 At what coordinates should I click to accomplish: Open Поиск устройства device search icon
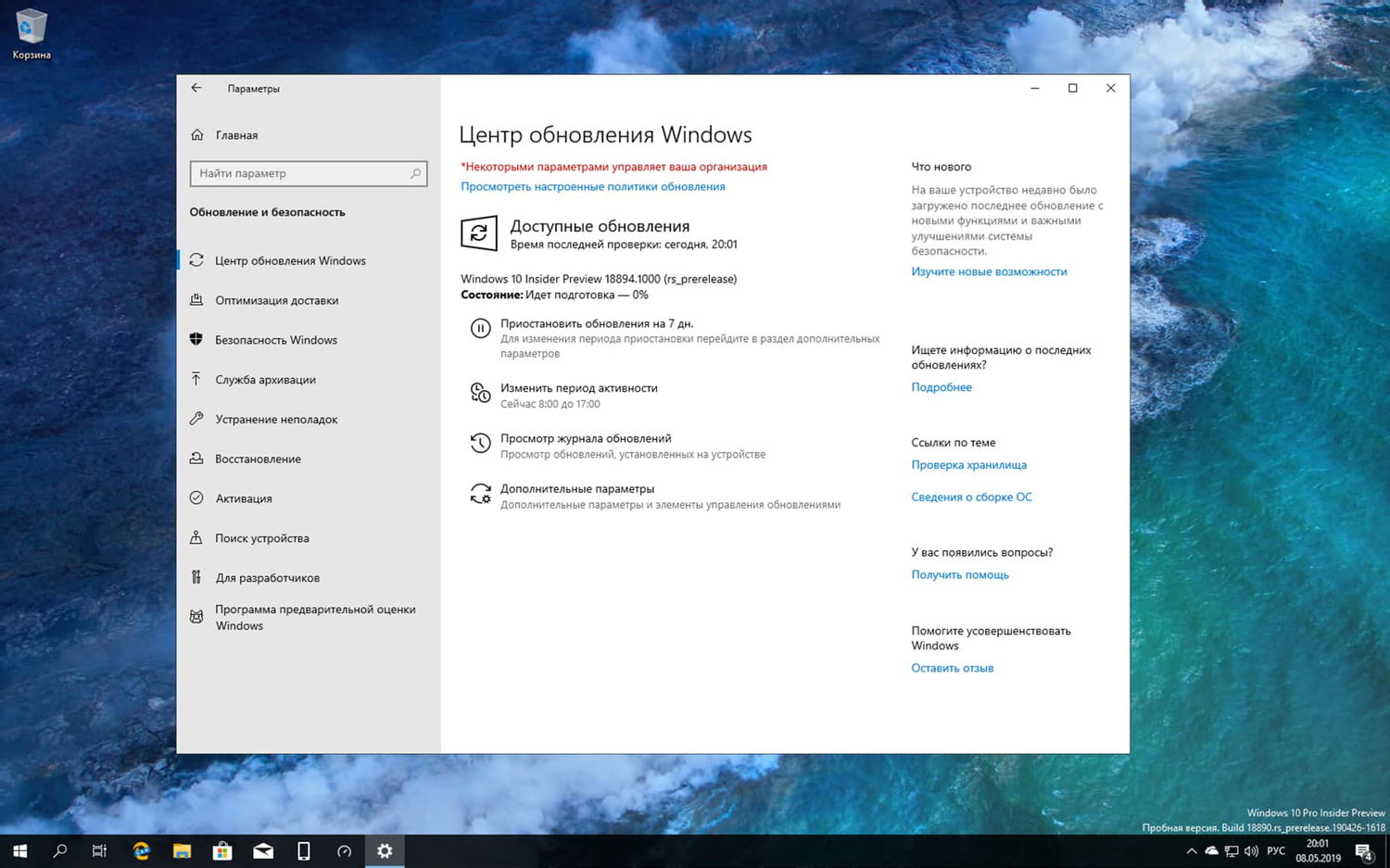tap(197, 537)
